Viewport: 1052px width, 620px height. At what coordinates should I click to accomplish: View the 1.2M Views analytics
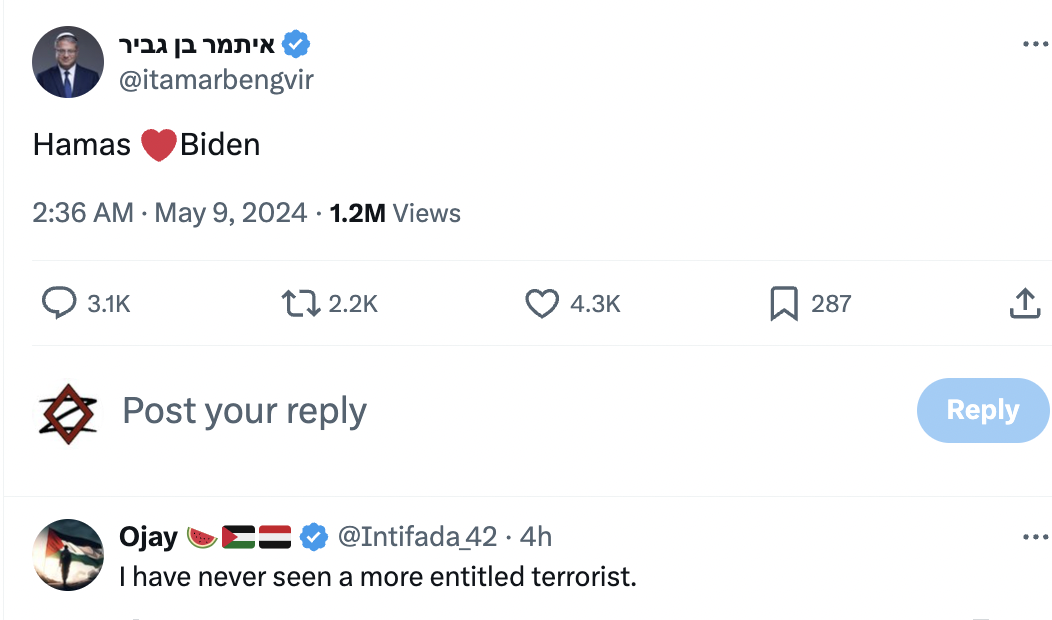tap(395, 213)
